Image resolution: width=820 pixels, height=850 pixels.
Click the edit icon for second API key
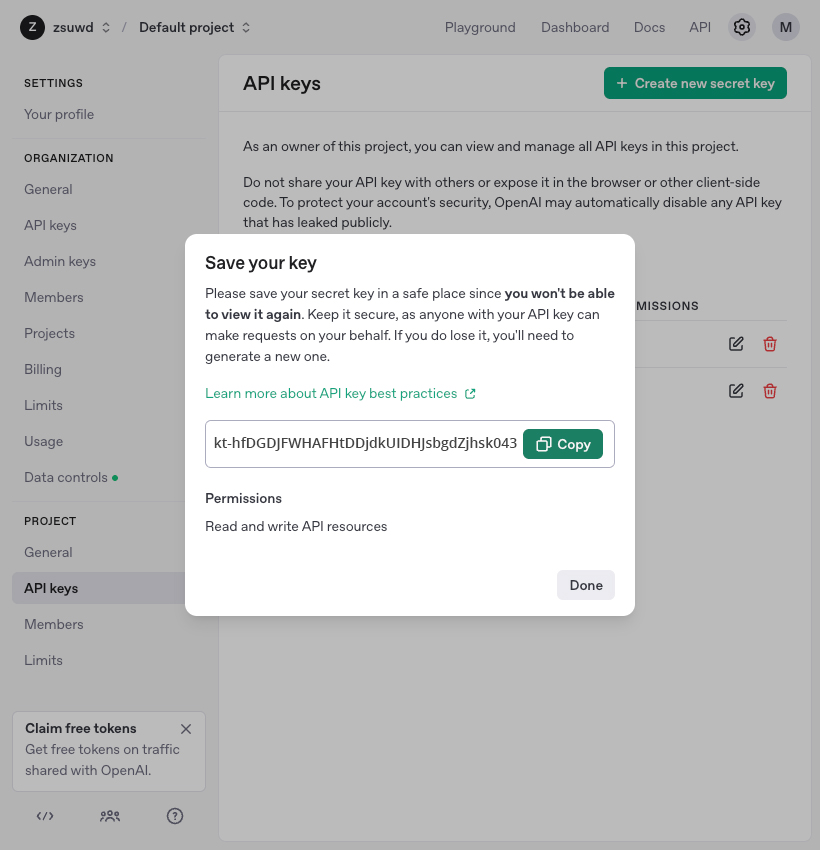(x=735, y=391)
